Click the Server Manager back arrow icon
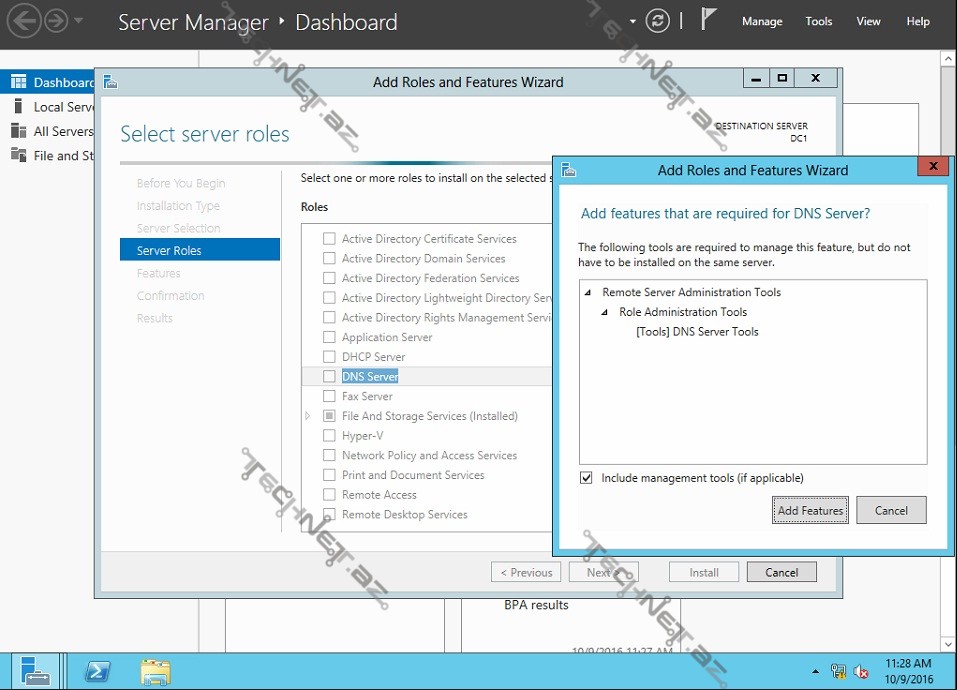 24,20
